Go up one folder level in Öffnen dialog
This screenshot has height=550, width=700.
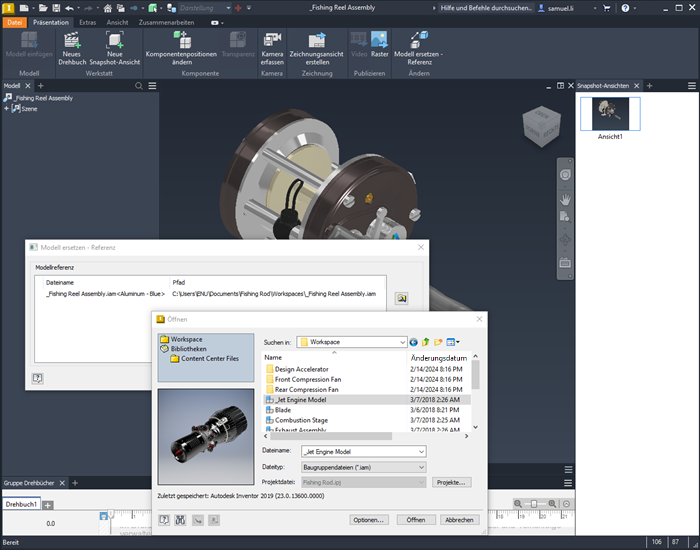point(426,342)
